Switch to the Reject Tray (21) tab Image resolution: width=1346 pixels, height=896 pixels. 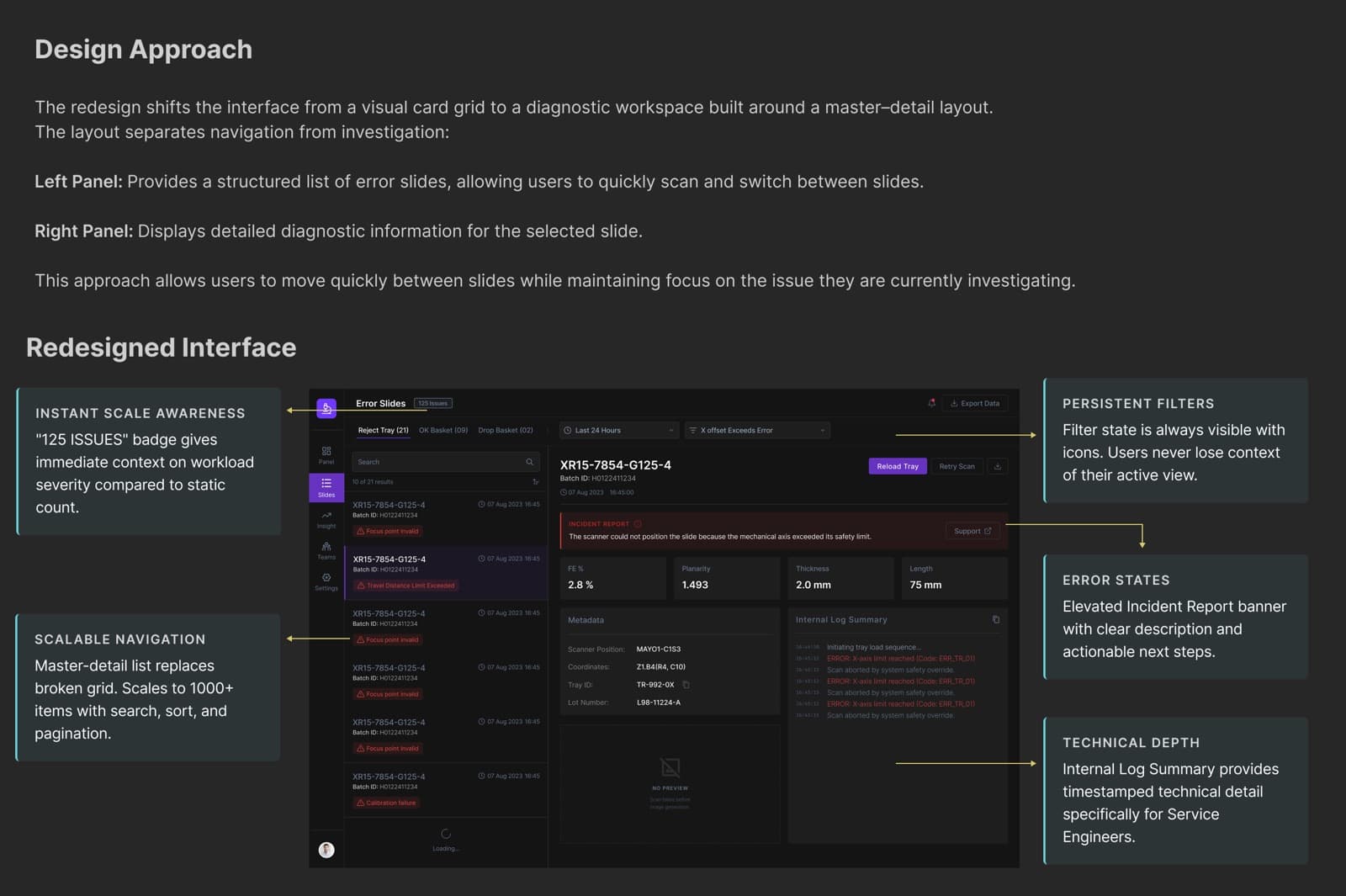pyautogui.click(x=383, y=430)
